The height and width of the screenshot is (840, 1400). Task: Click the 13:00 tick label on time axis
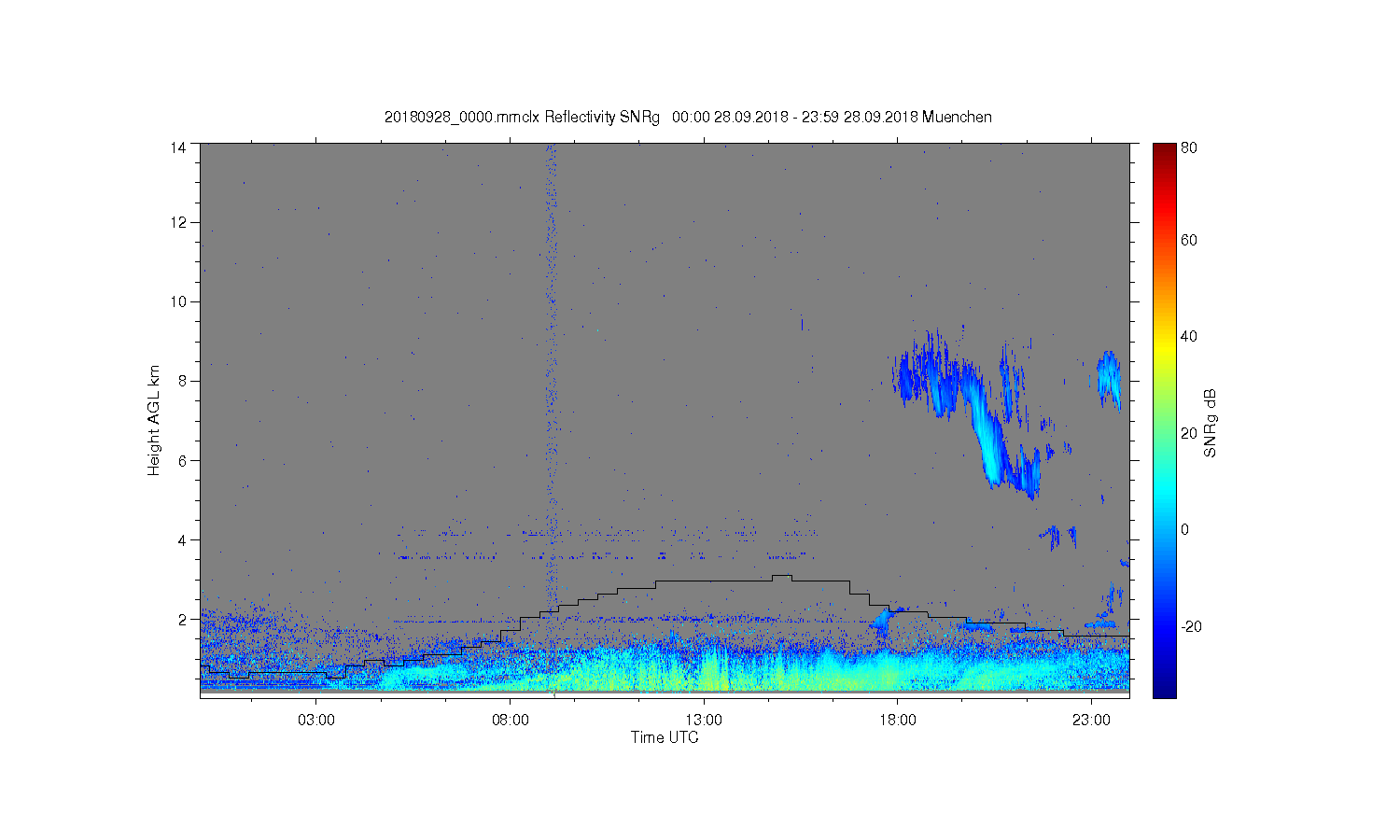click(704, 721)
